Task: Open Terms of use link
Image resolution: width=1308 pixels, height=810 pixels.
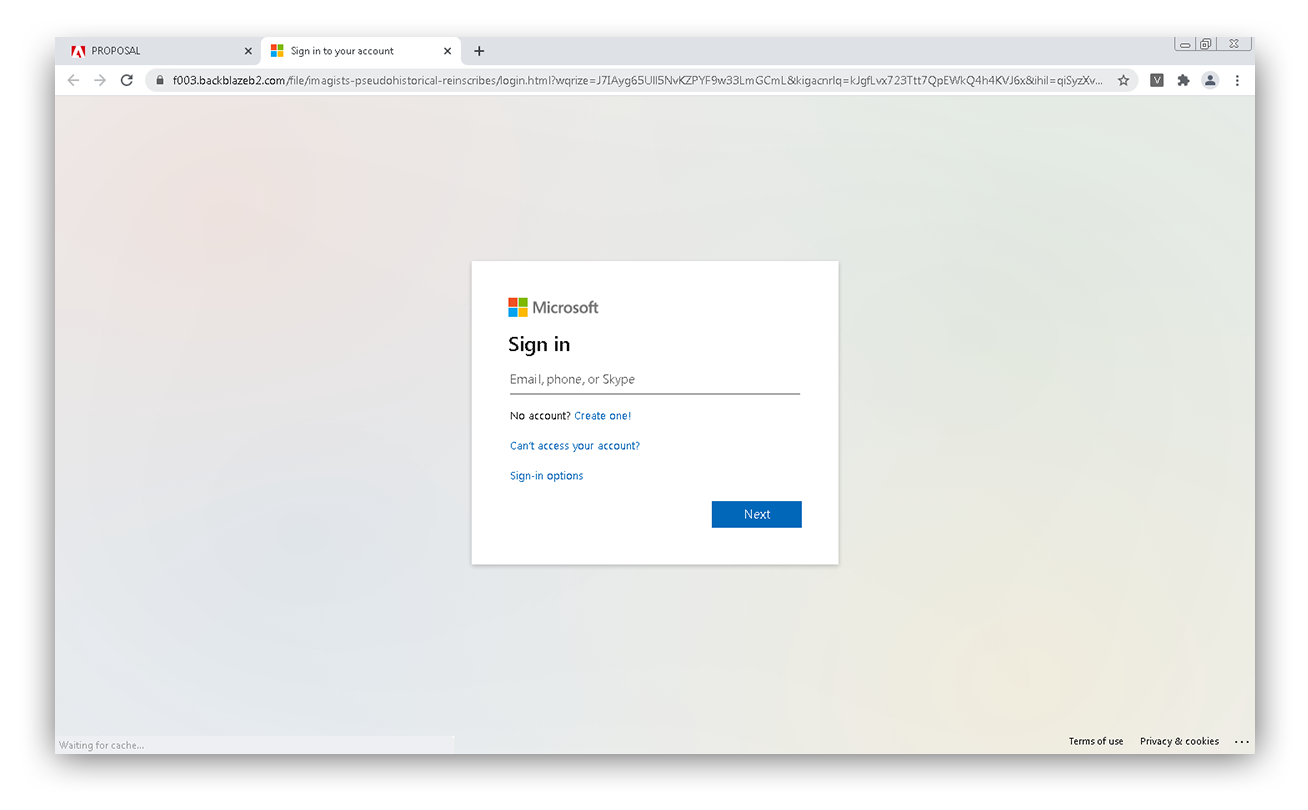Action: point(1096,742)
